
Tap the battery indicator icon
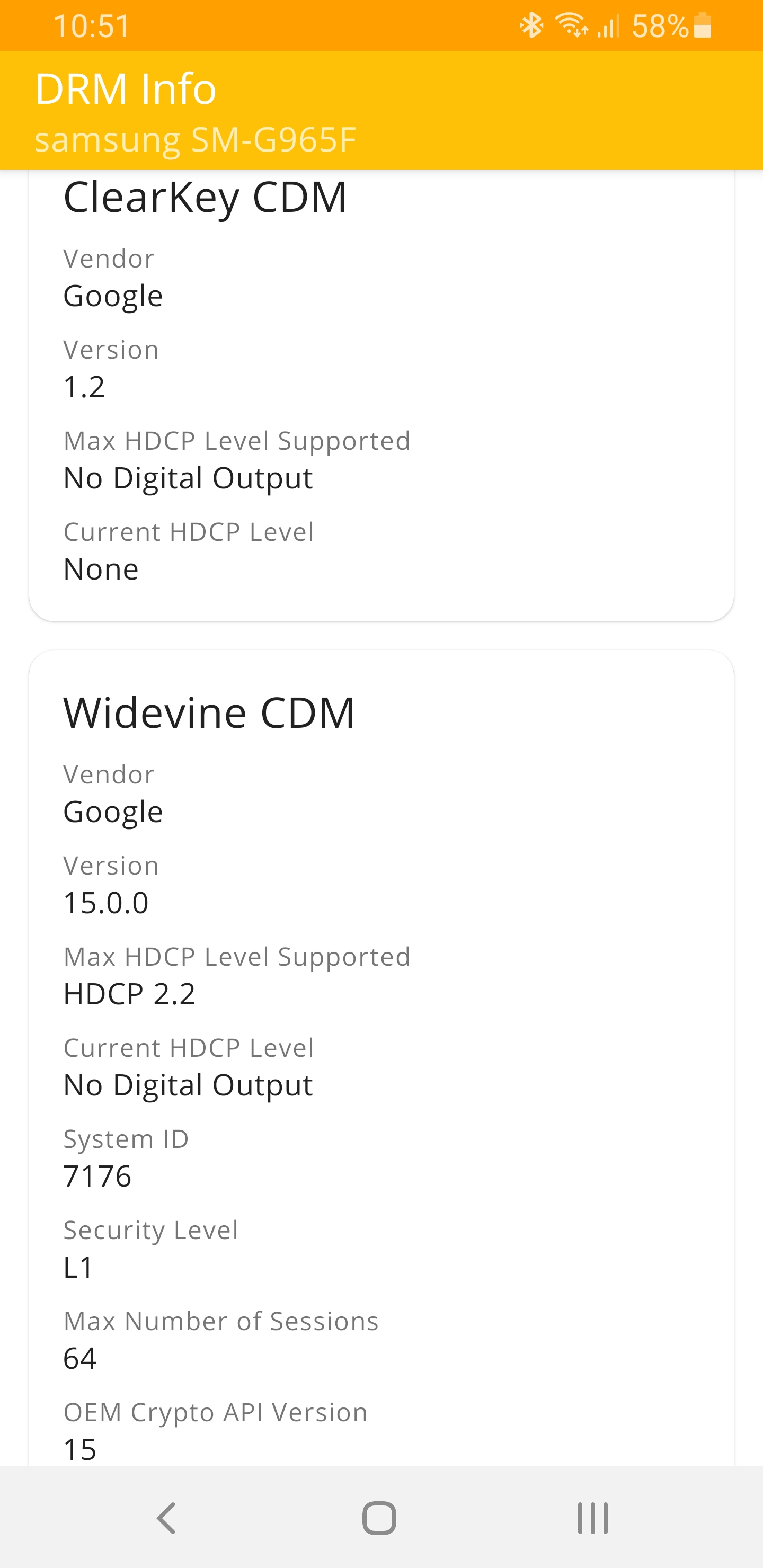click(703, 25)
